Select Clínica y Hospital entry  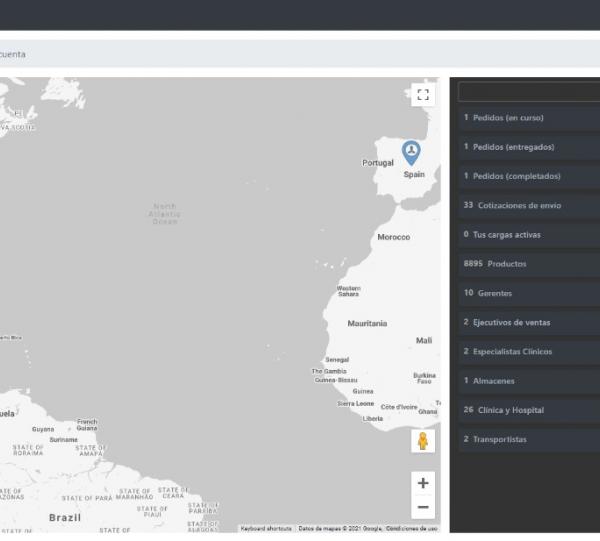tap(529, 410)
